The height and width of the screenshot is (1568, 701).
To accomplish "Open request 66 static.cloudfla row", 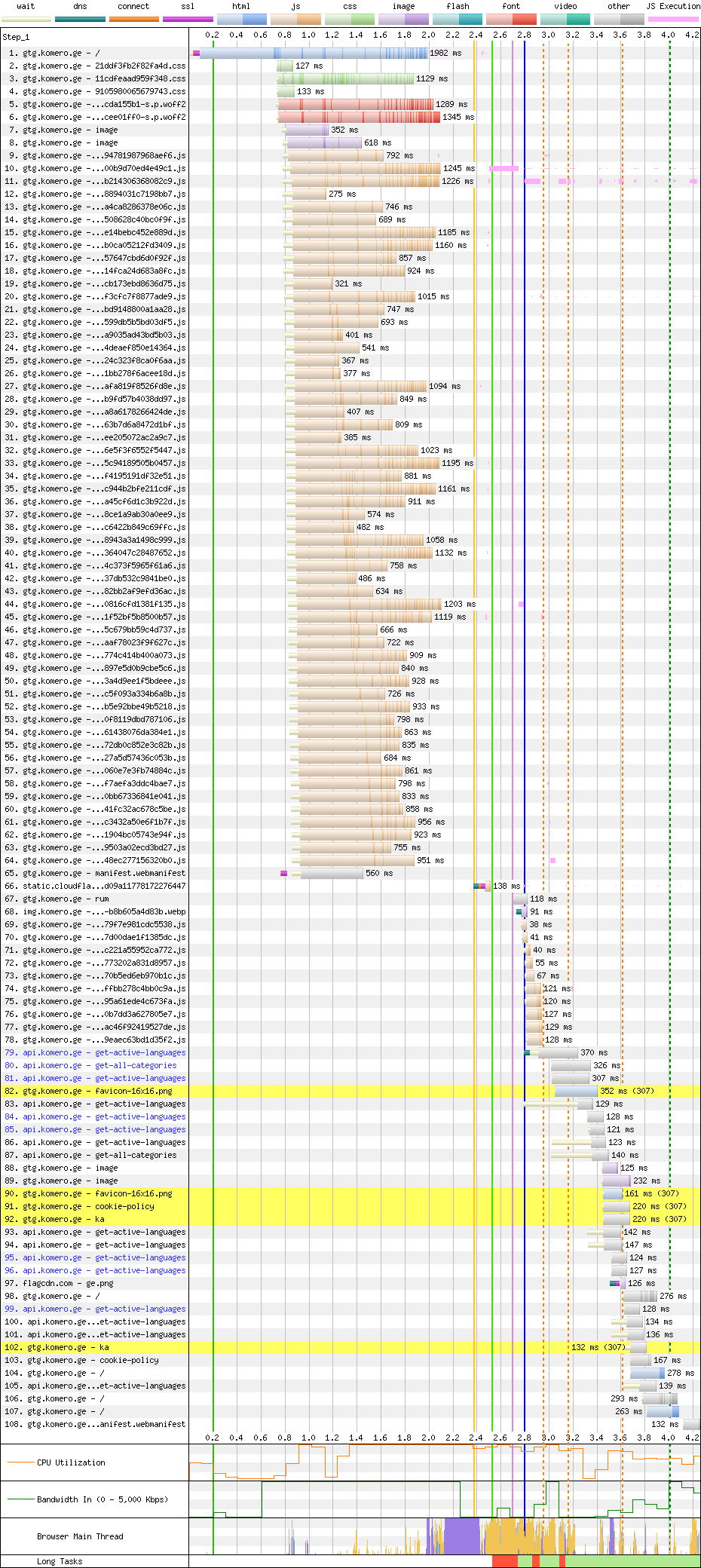I will point(94,887).
